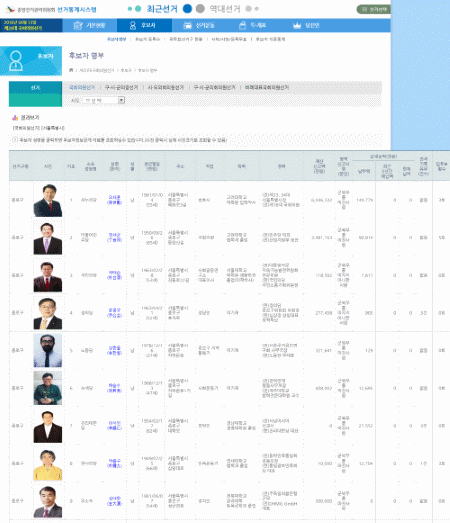This screenshot has width=450, height=523.
Task: Click the 후보자 명부 page heading
Action: coord(86,55)
